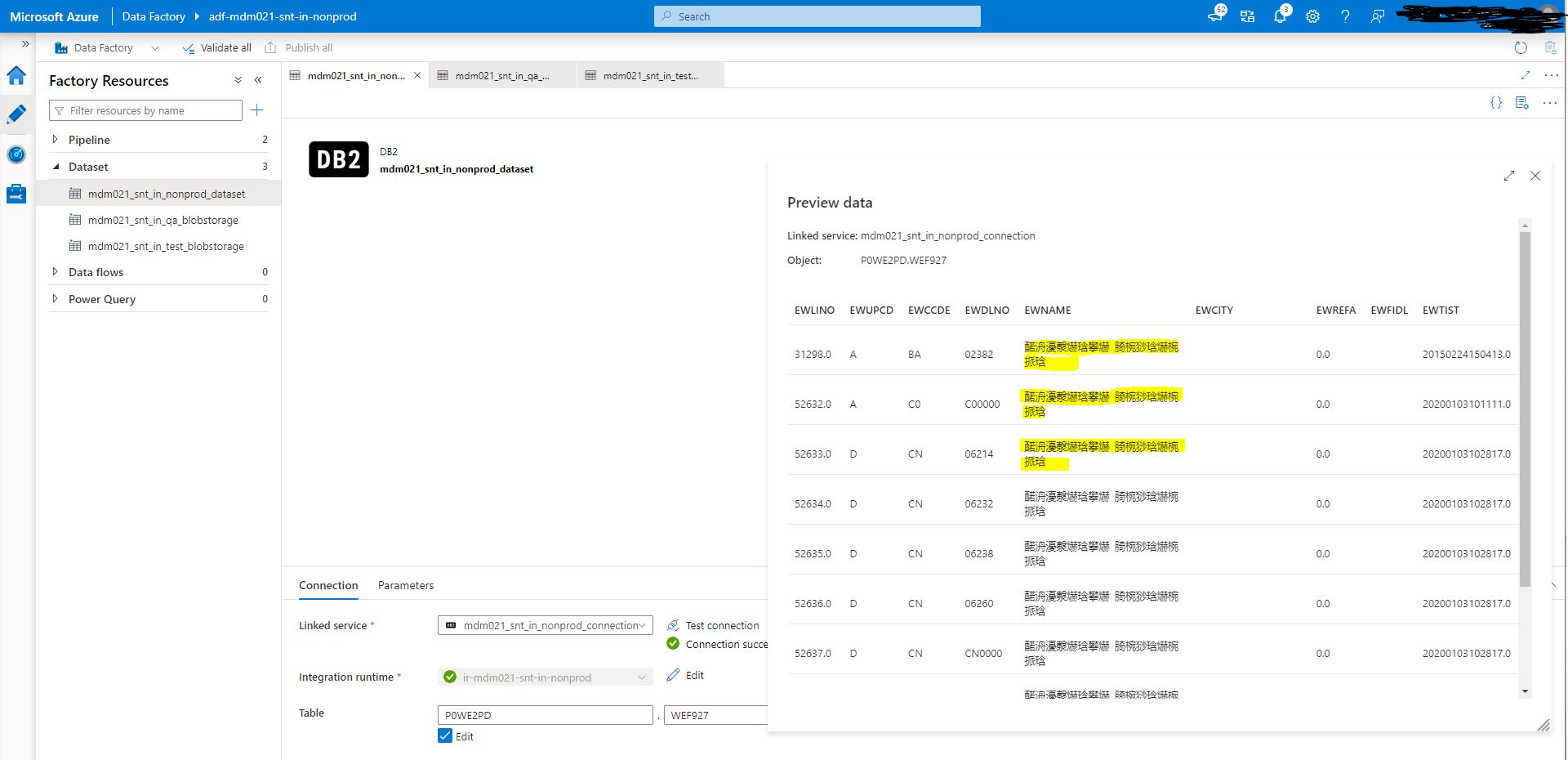
Task: Maximize the Preview data panel
Action: pyautogui.click(x=1509, y=176)
